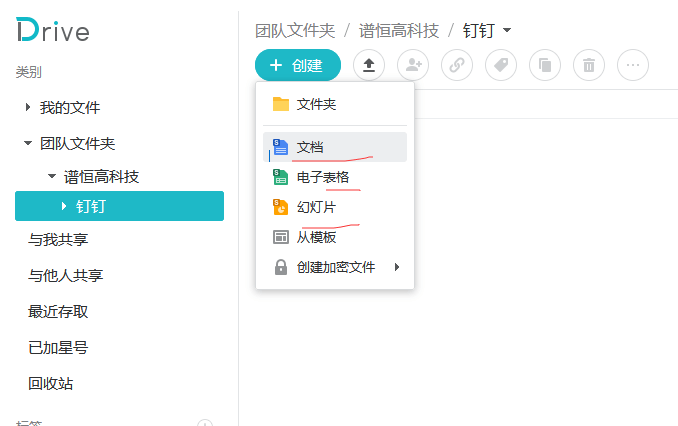Open 已加星号 in the sidebar
This screenshot has width=678, height=426.
[57, 348]
